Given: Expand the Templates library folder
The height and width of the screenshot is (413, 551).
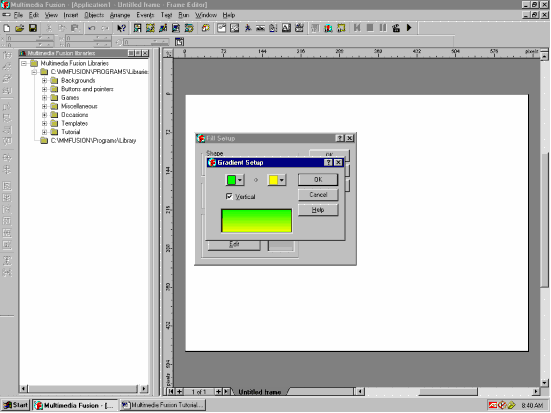Looking at the screenshot, I should (44, 123).
